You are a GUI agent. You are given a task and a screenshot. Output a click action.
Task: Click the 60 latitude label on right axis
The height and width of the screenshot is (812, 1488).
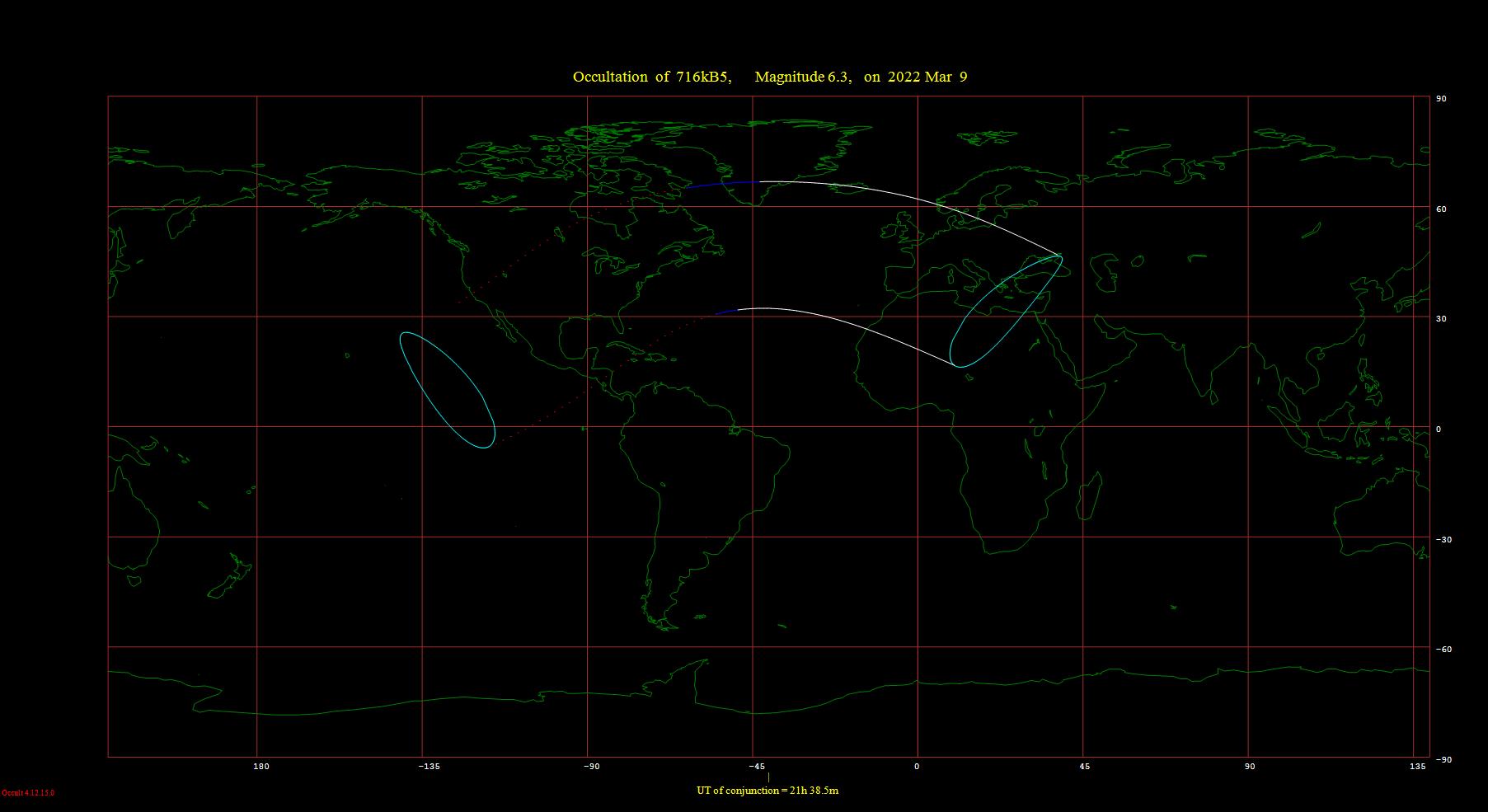tap(1441, 209)
